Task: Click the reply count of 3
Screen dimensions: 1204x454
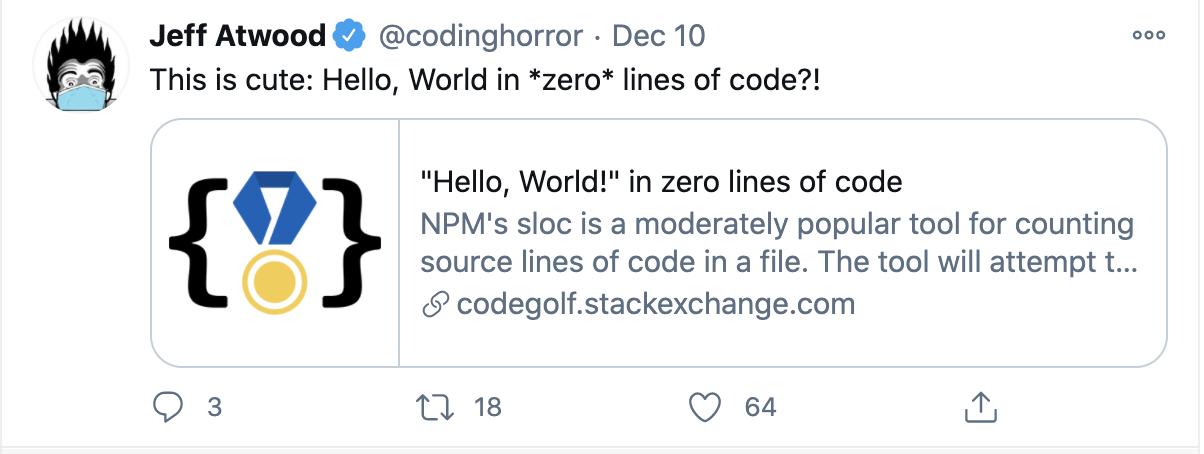Action: (x=213, y=407)
